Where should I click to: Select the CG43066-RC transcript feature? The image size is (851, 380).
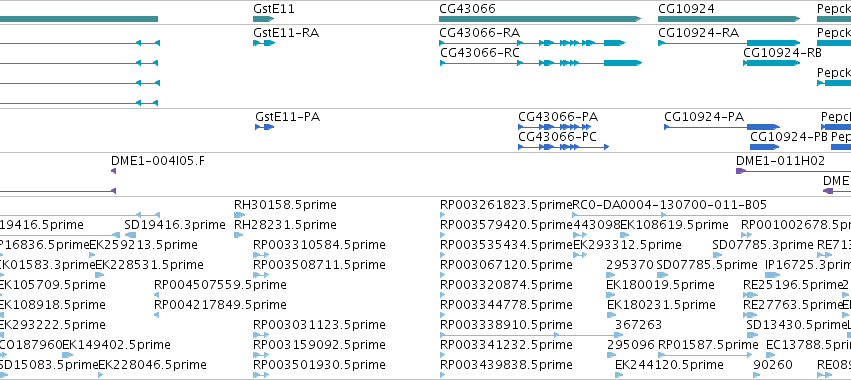click(x=541, y=63)
